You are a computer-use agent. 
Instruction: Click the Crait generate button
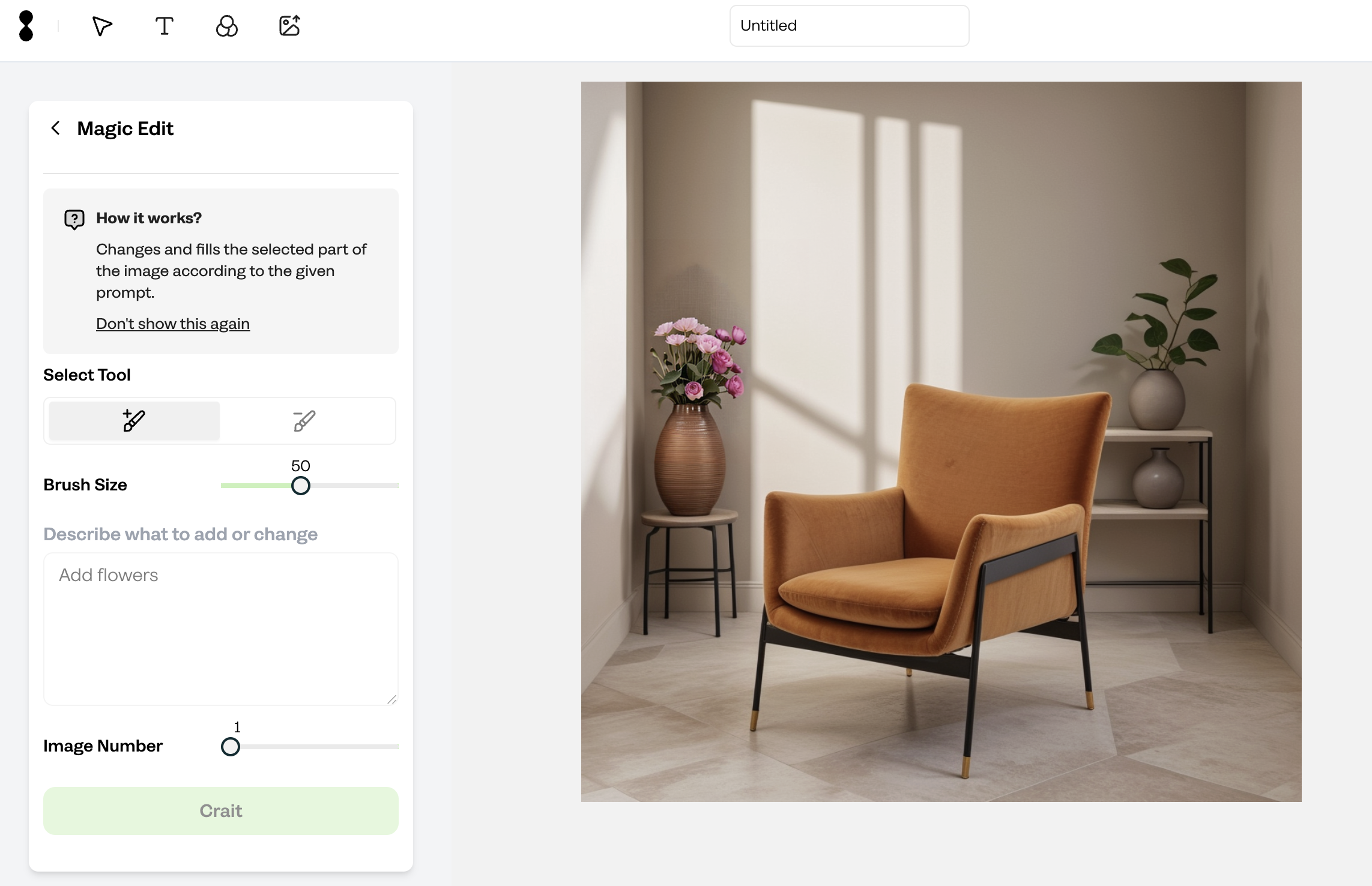pyautogui.click(x=221, y=811)
